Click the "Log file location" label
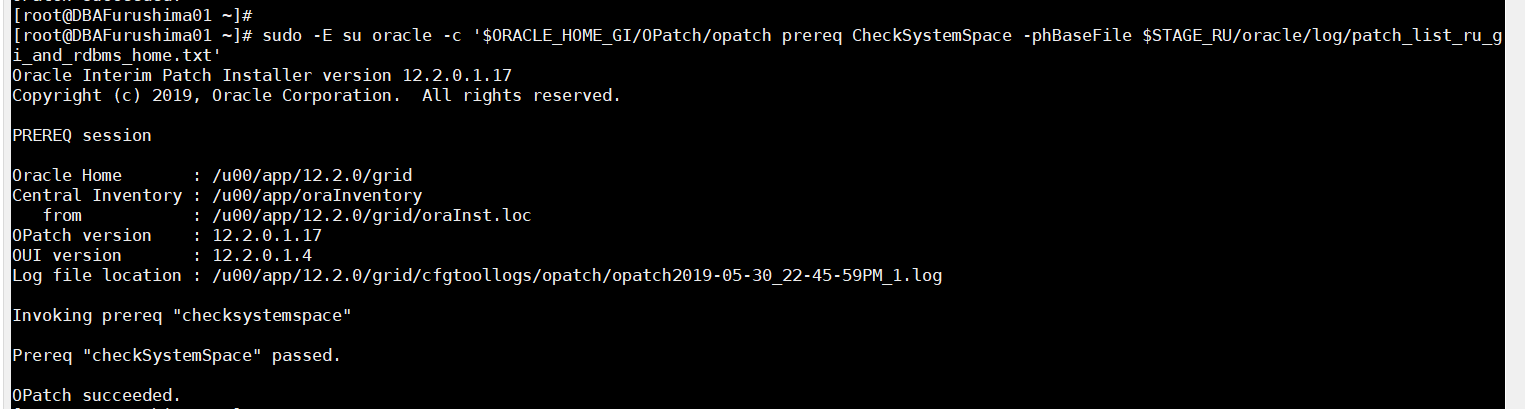1525x409 pixels. 97,276
